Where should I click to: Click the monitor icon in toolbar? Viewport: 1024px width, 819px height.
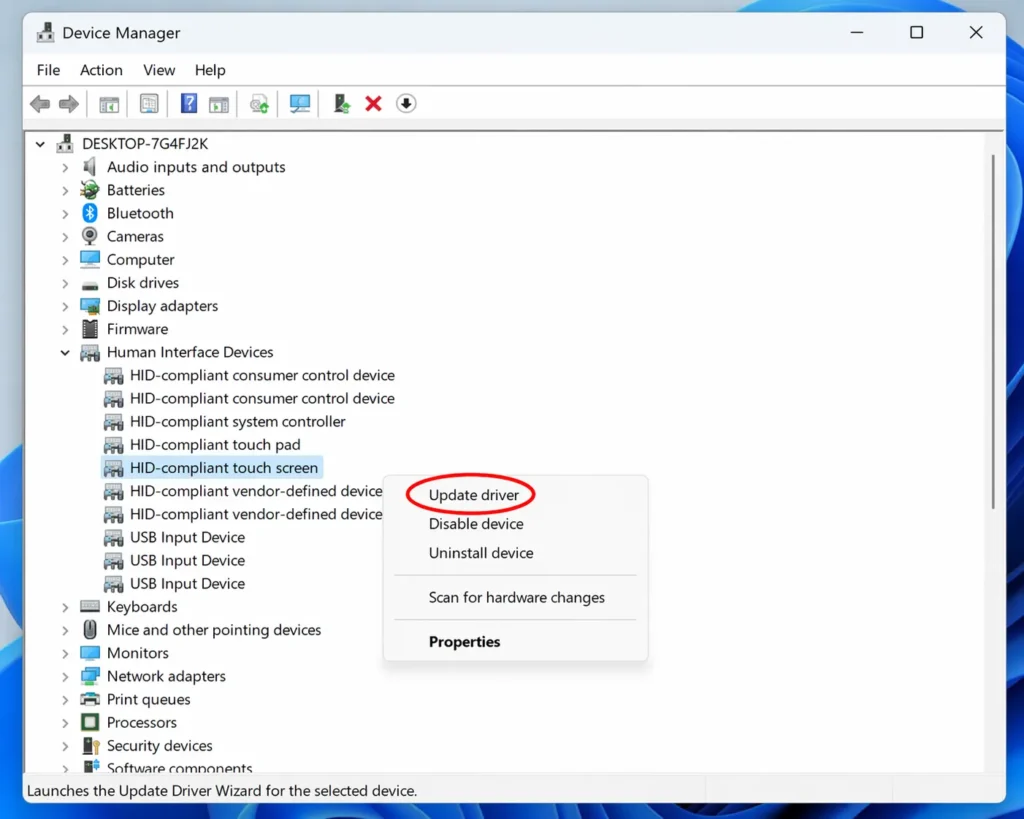(300, 103)
